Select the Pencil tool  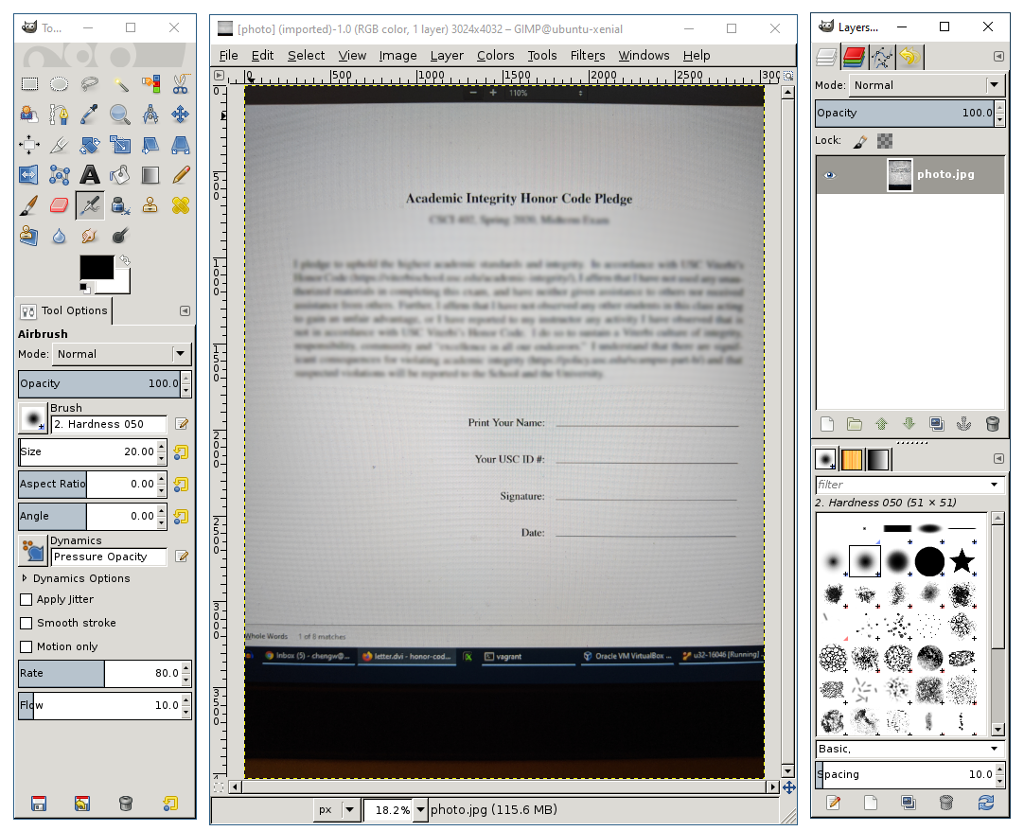point(181,175)
